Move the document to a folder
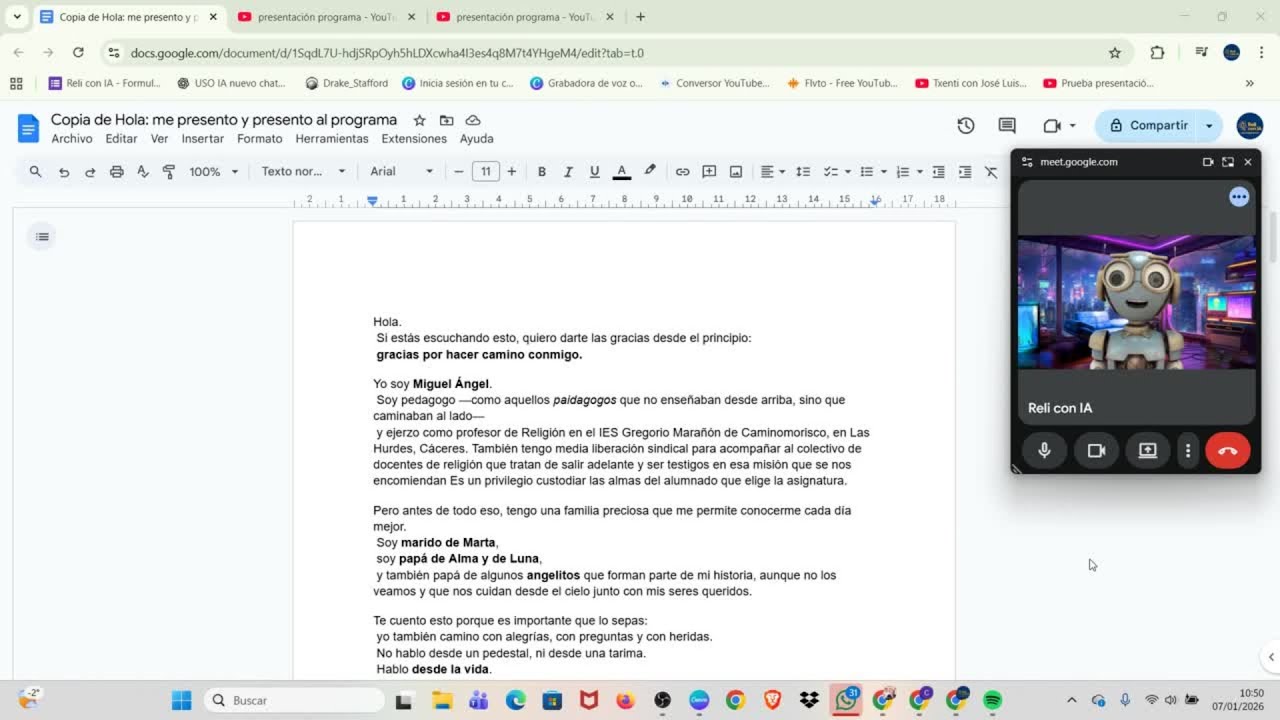1280x720 pixels. coord(446,120)
